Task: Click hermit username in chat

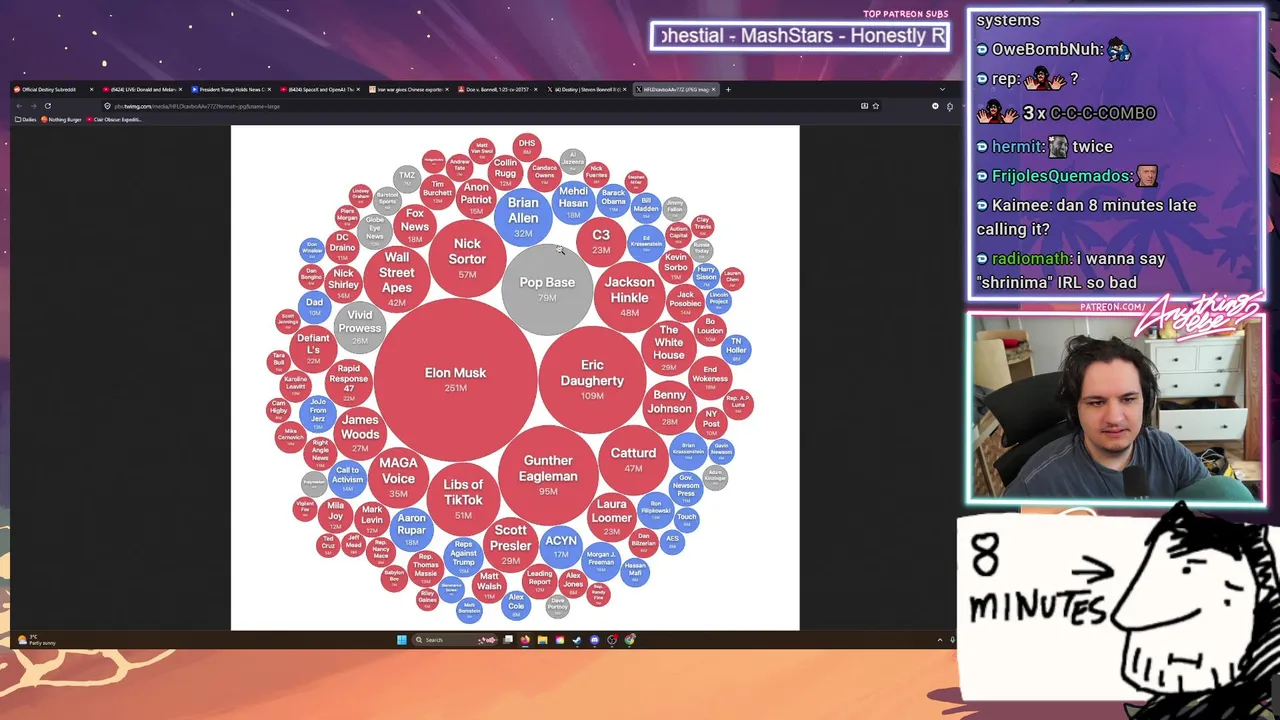Action: (x=1017, y=146)
